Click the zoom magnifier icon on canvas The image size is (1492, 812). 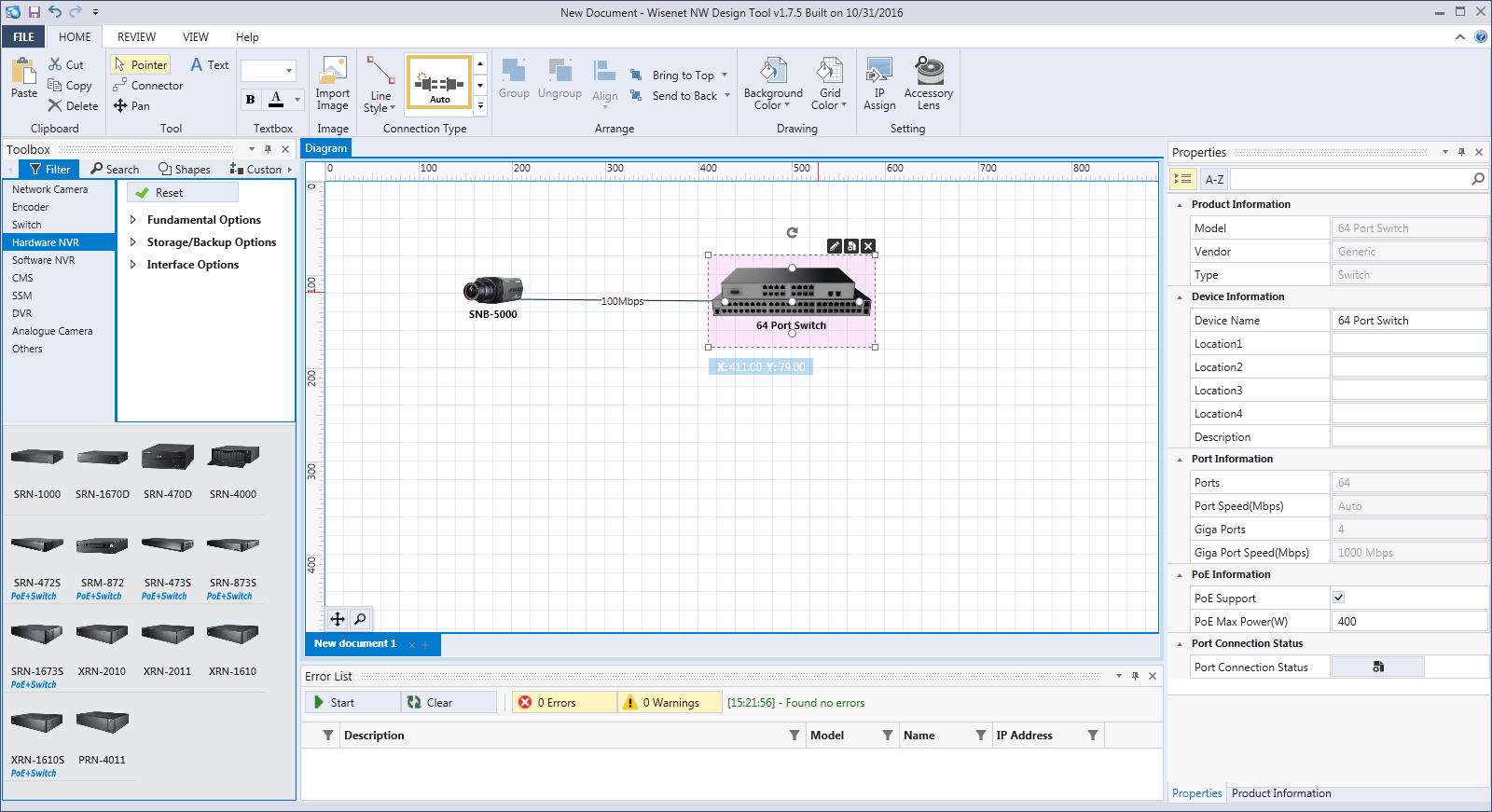(360, 619)
